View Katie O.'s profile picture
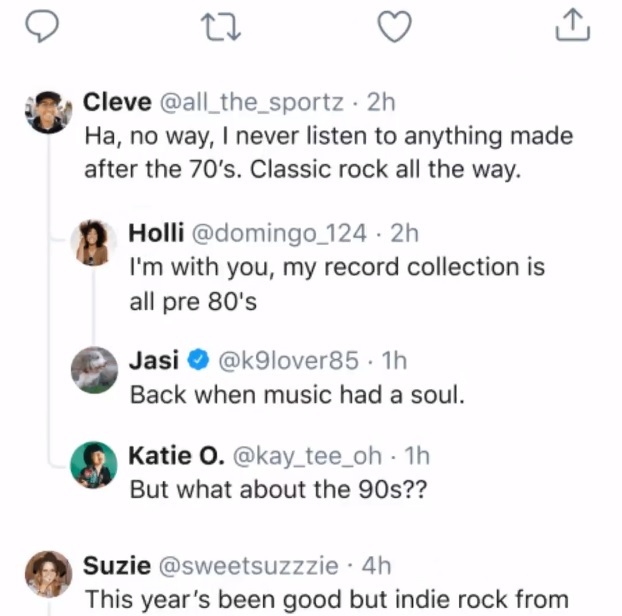Image resolution: width=622 pixels, height=616 pixels. pos(94,463)
